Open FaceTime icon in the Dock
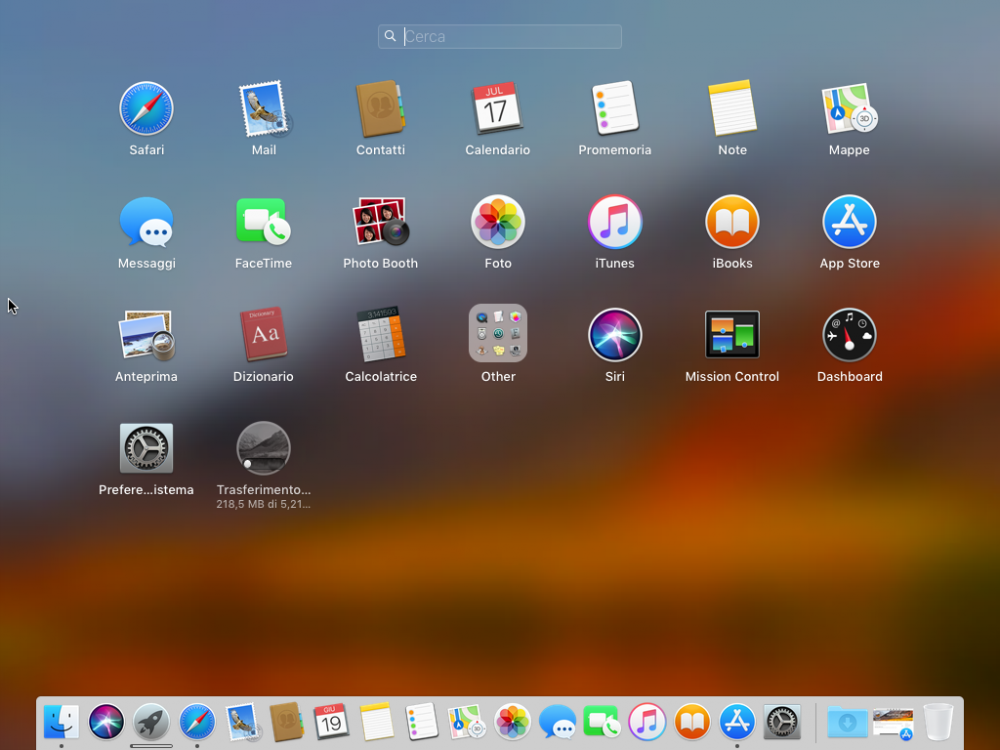 point(601,722)
